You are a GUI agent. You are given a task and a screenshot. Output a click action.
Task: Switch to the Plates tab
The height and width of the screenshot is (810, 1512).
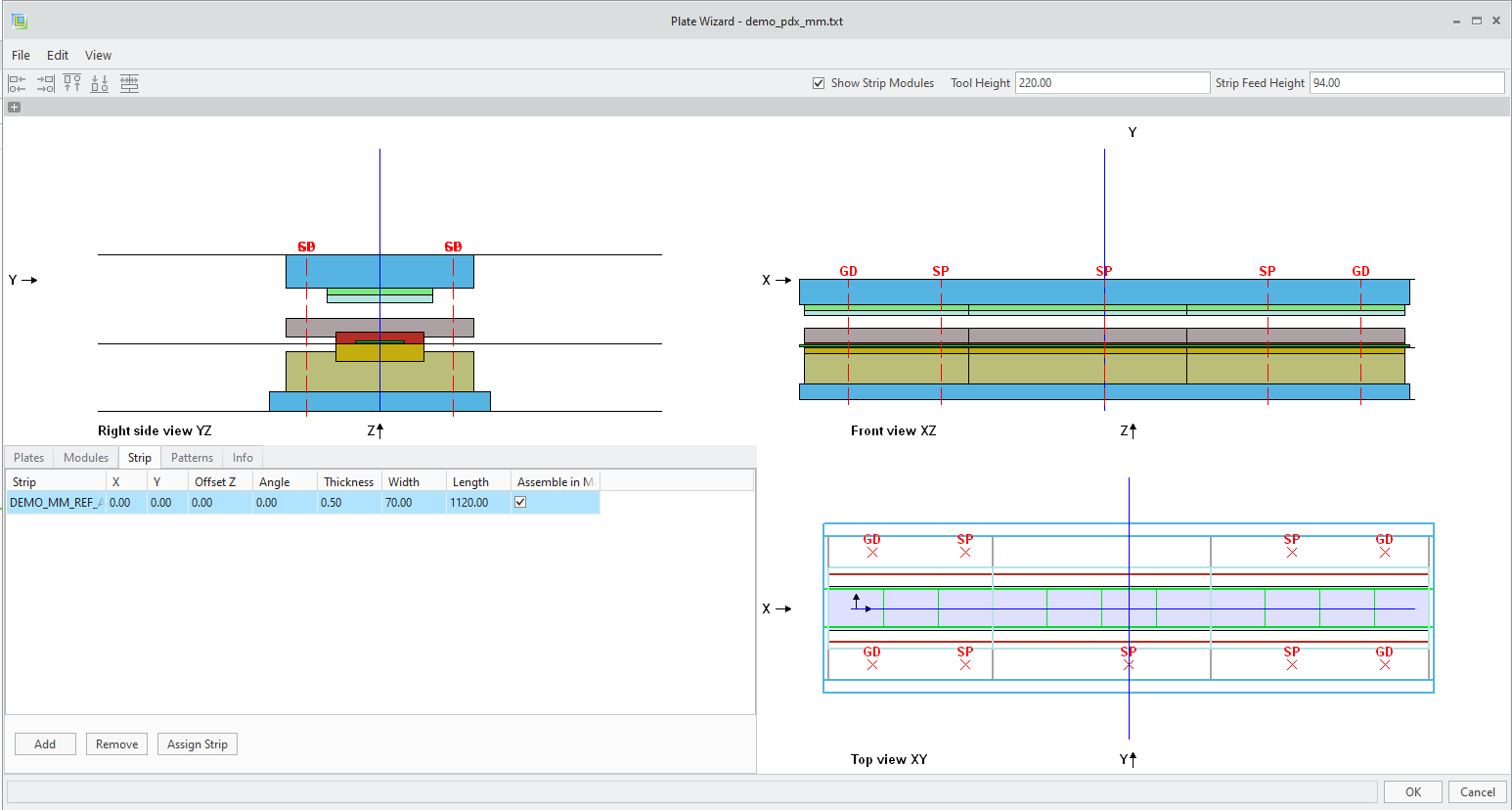28,458
